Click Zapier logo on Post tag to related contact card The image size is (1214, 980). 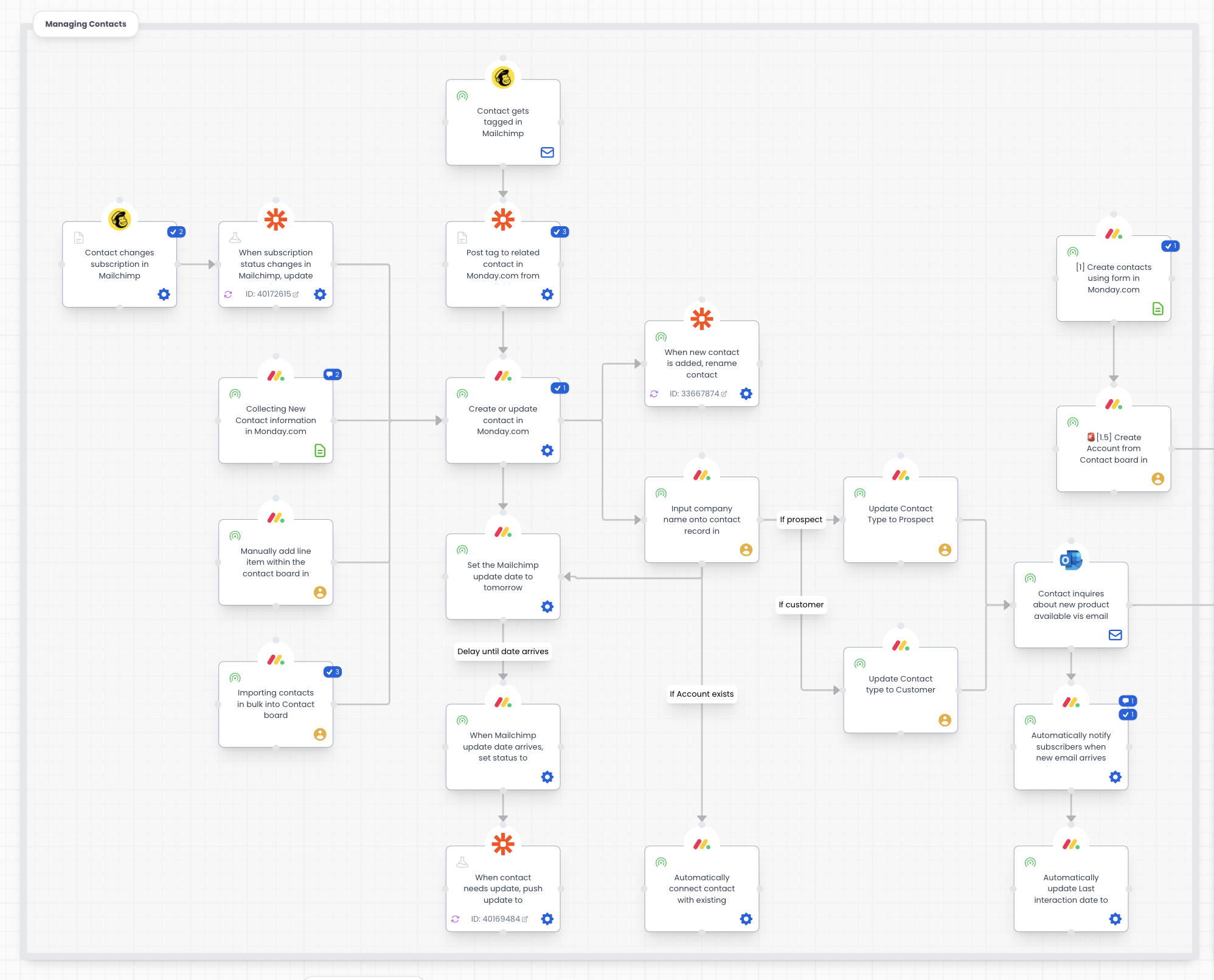[x=503, y=219]
